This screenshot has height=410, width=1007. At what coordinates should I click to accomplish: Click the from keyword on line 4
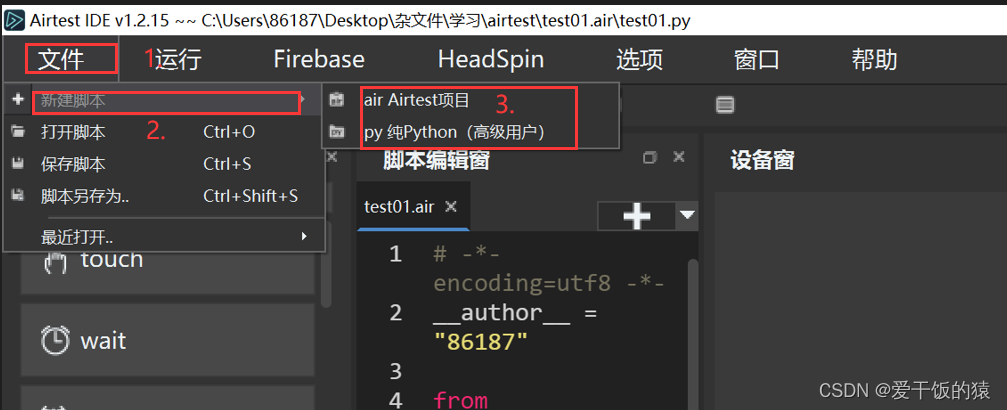click(x=460, y=401)
